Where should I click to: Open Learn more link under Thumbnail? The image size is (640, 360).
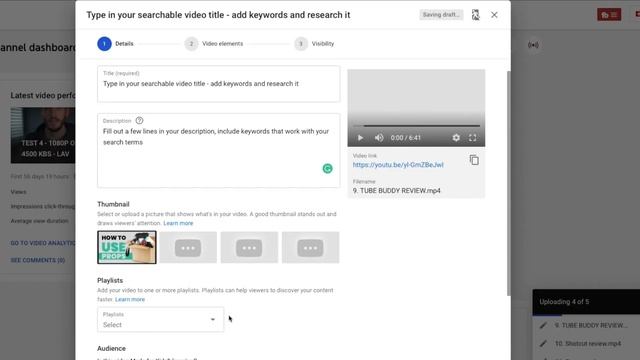[x=178, y=223]
